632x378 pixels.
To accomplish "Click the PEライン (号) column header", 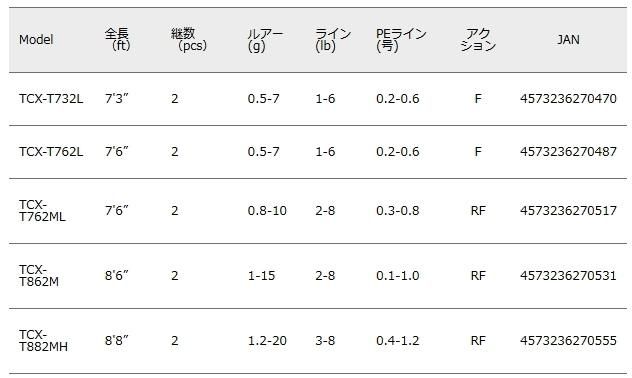I will [401, 39].
